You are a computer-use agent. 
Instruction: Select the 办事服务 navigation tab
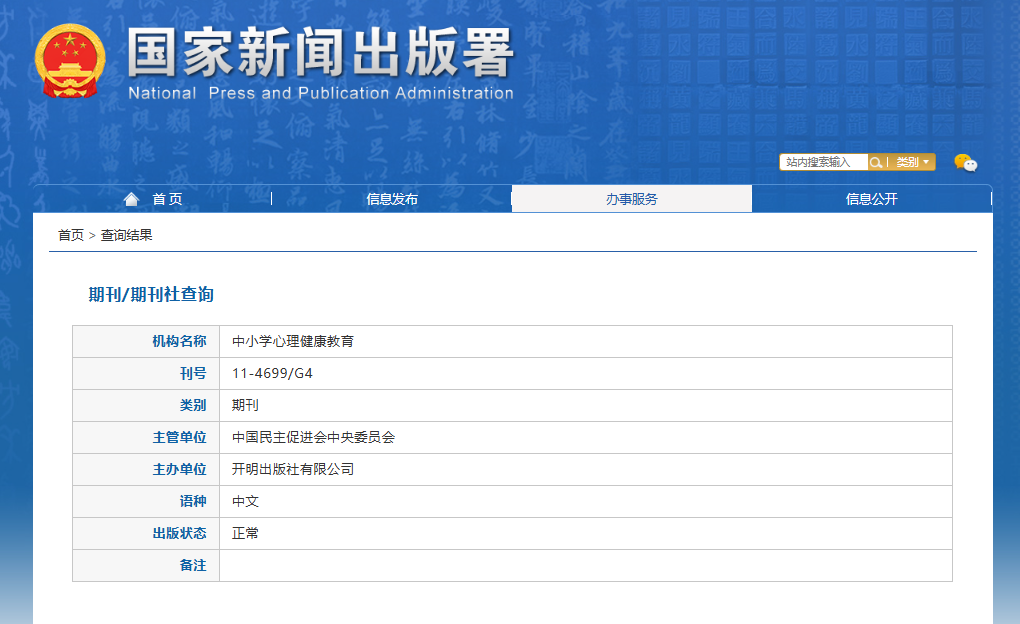click(x=631, y=199)
